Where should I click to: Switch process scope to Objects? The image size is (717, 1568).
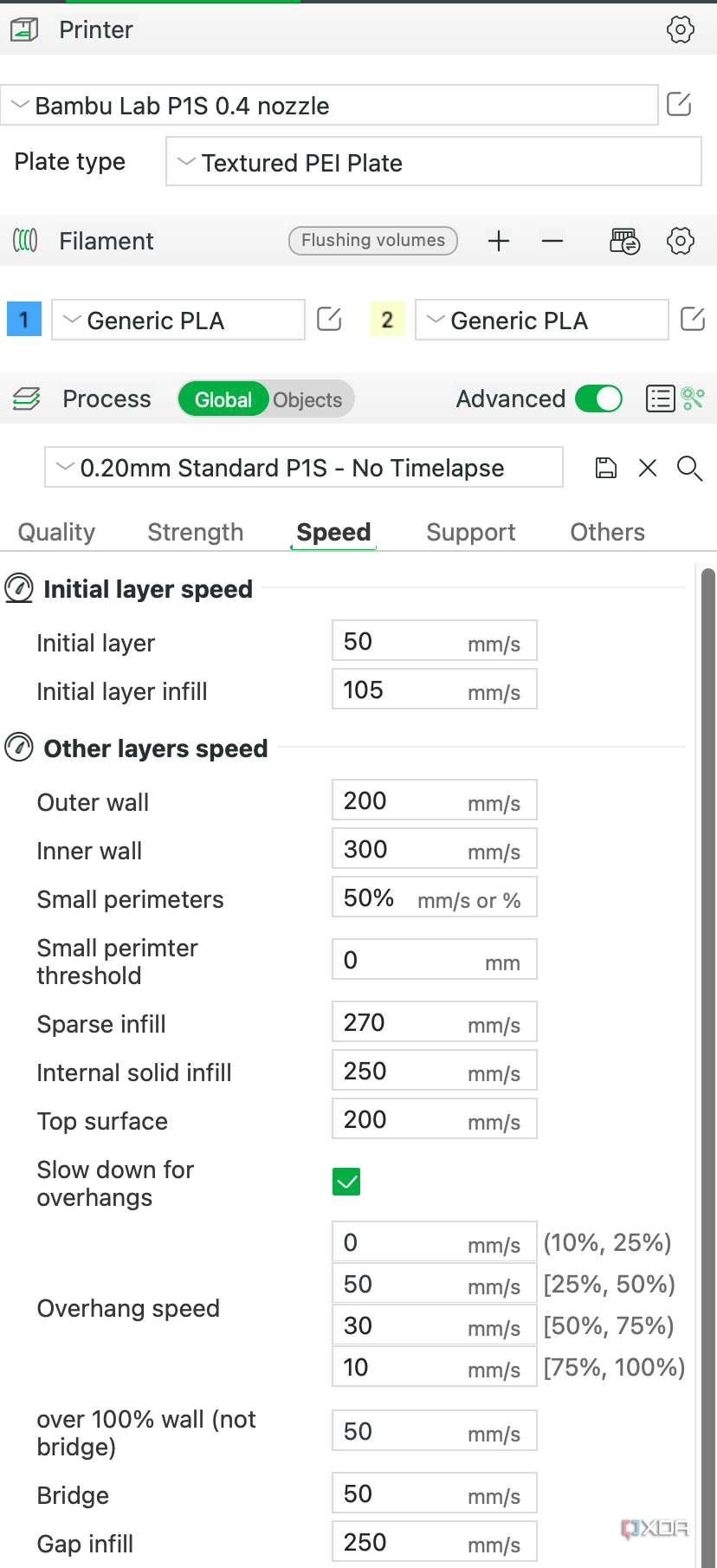pyautogui.click(x=307, y=399)
